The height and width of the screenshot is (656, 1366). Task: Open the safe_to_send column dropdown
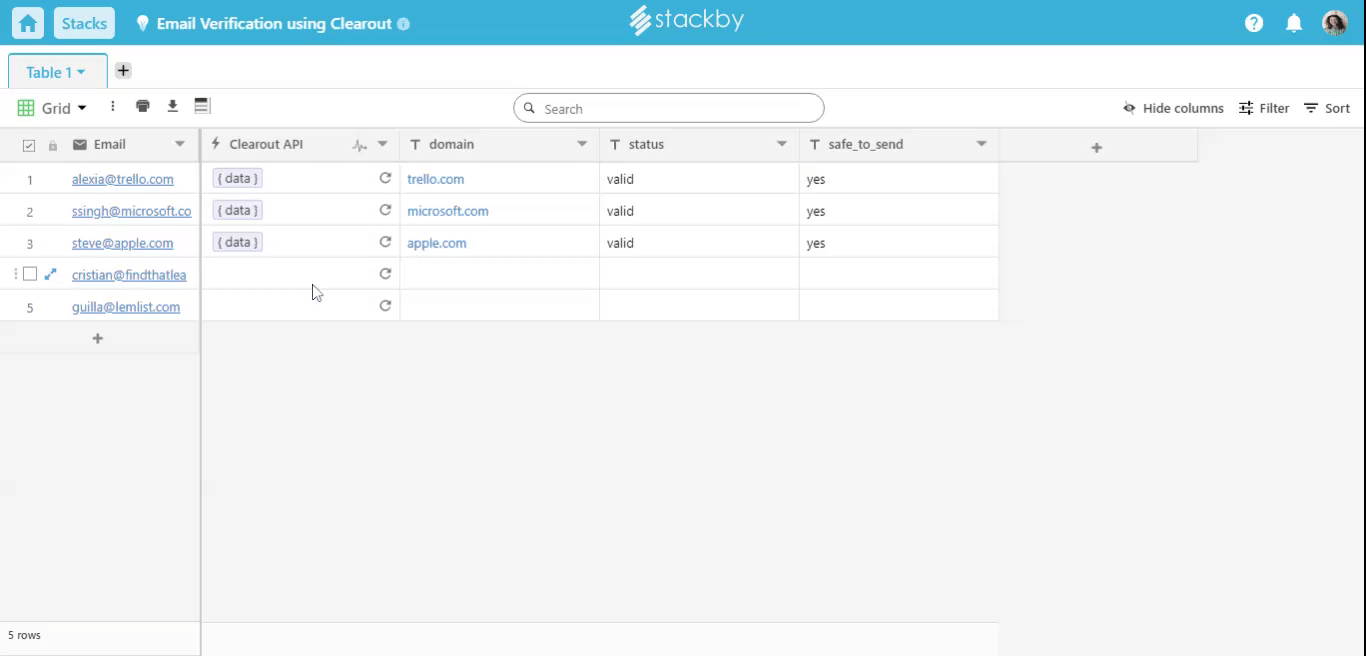click(981, 144)
